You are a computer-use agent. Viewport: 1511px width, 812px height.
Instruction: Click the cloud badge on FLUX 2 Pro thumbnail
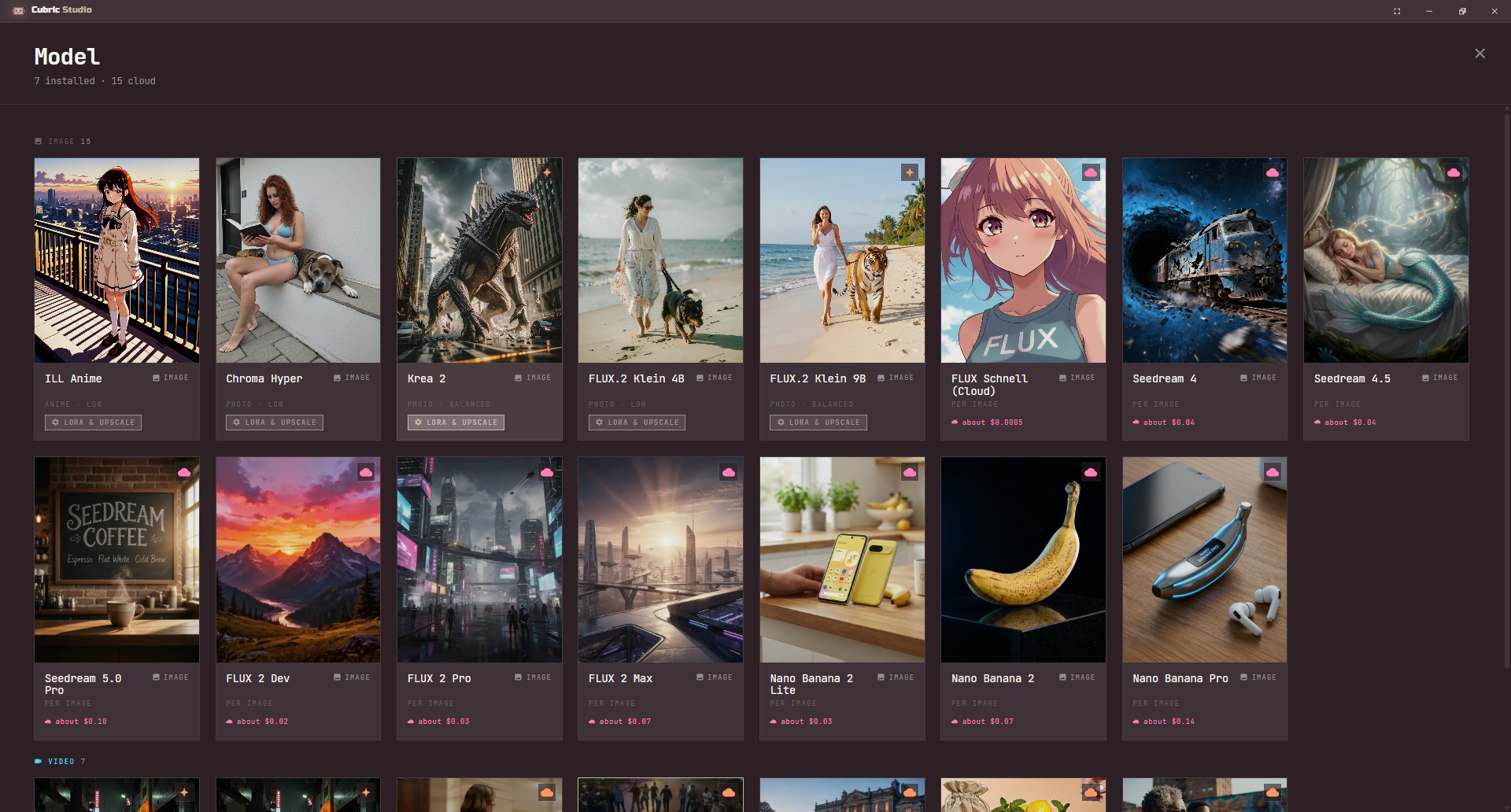[x=547, y=472]
